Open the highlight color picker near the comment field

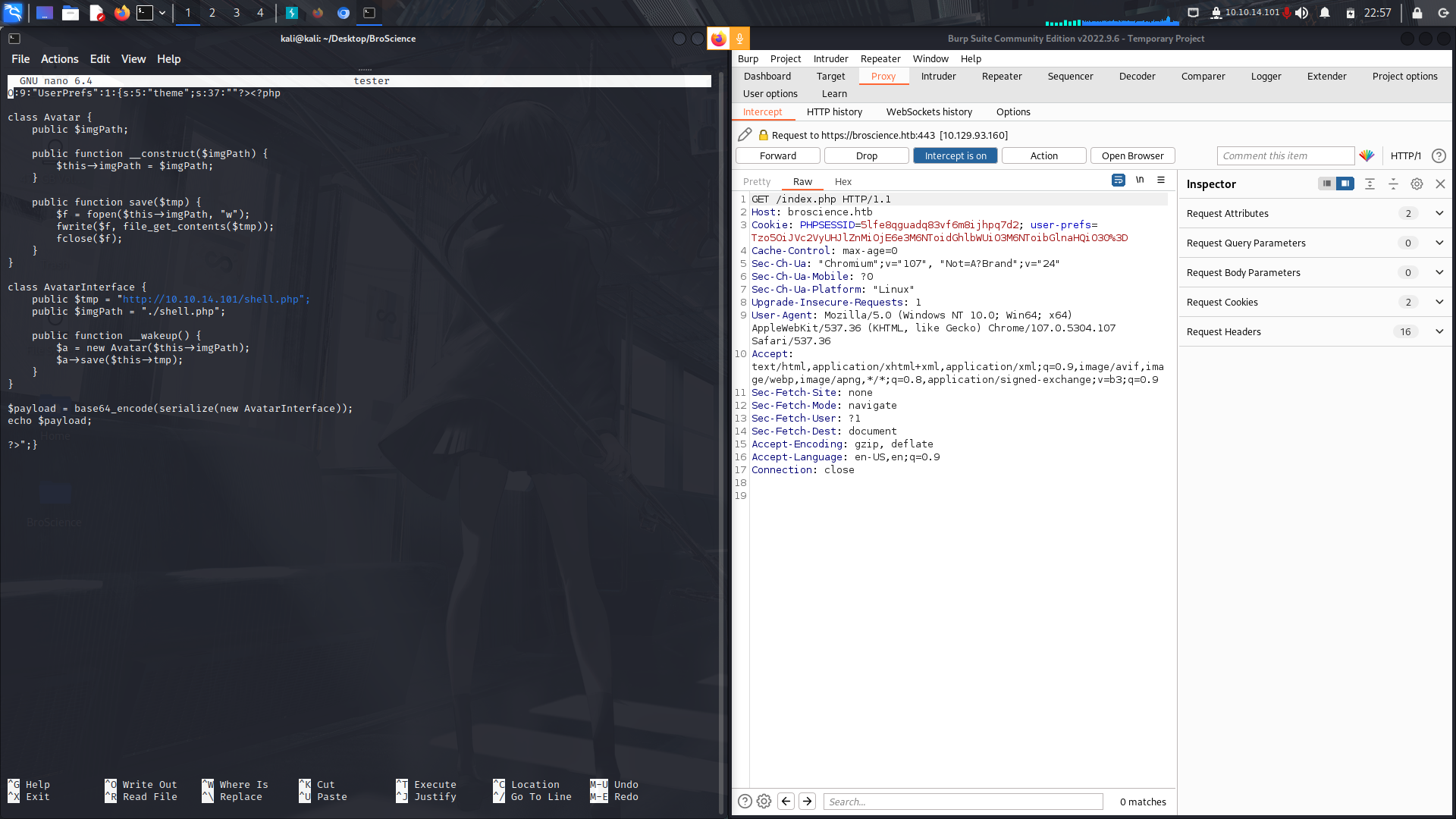tap(1367, 155)
